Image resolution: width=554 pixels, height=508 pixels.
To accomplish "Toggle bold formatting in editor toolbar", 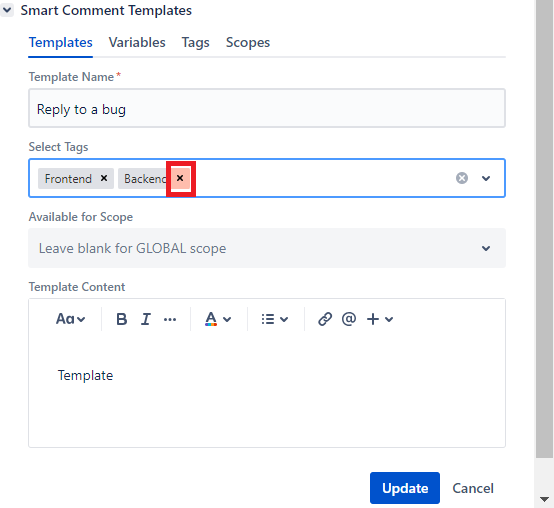I will tap(122, 319).
